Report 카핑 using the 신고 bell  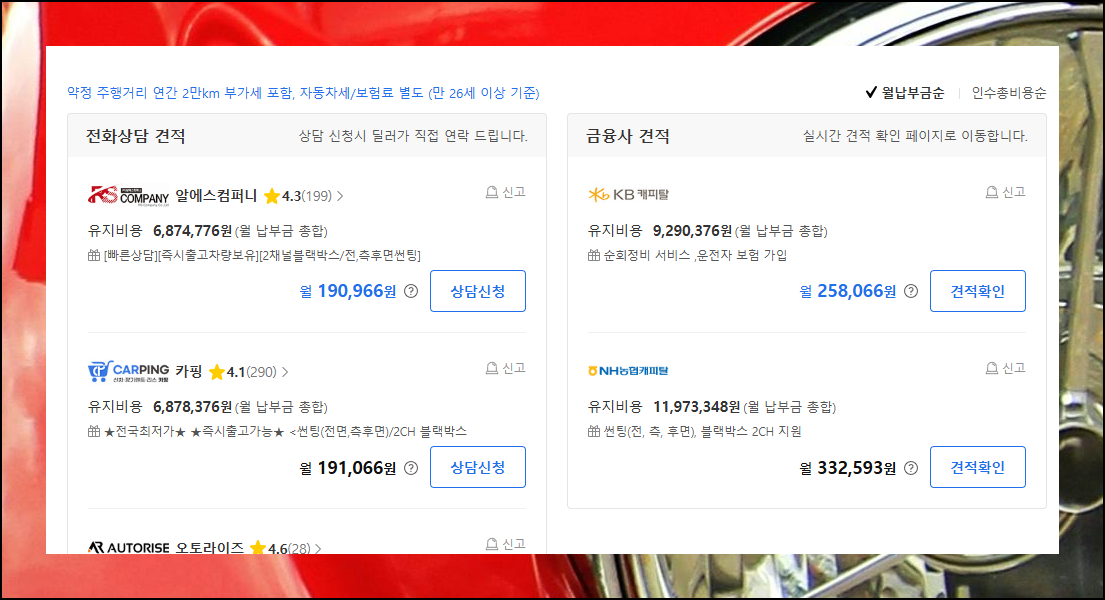(505, 368)
